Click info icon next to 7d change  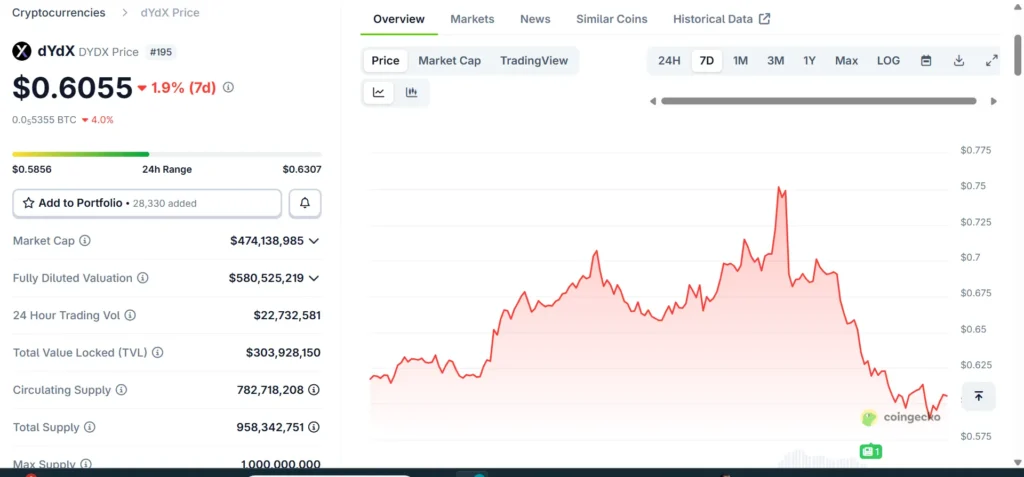click(229, 87)
